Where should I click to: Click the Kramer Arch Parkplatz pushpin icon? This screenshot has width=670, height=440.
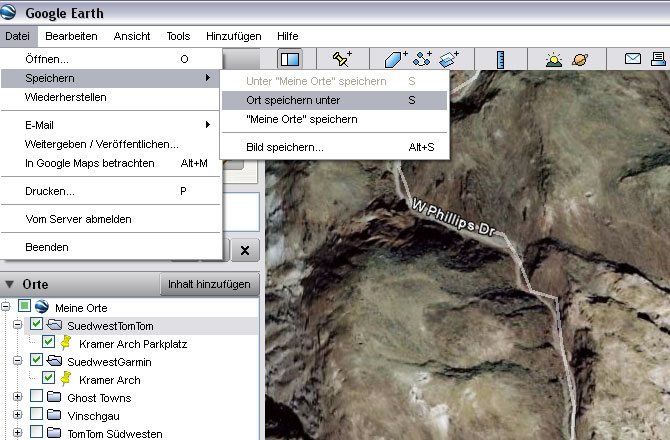tap(66, 343)
